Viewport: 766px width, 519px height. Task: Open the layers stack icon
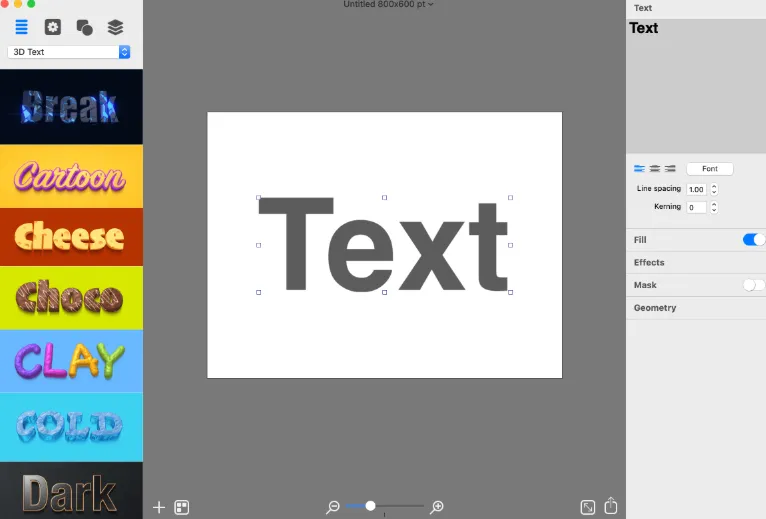click(x=115, y=27)
